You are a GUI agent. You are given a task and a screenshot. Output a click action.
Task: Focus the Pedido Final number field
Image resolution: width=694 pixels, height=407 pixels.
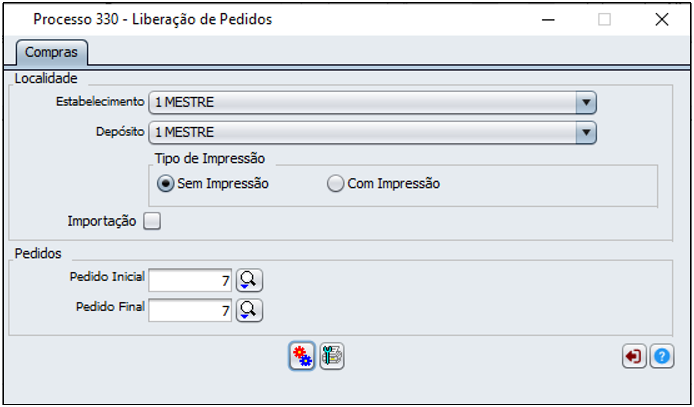(x=190, y=310)
